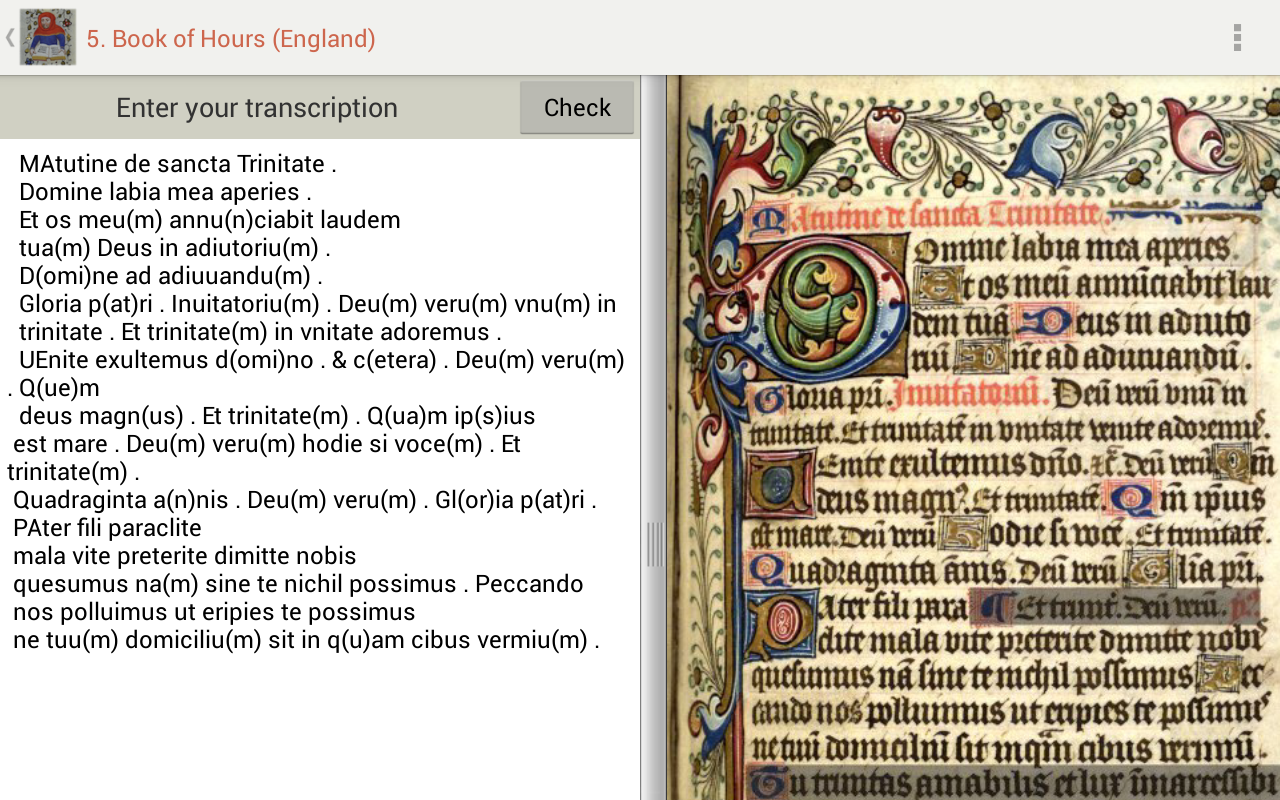Click the panel divider handle between panes
Image resolution: width=1280 pixels, height=800 pixels.
point(655,545)
